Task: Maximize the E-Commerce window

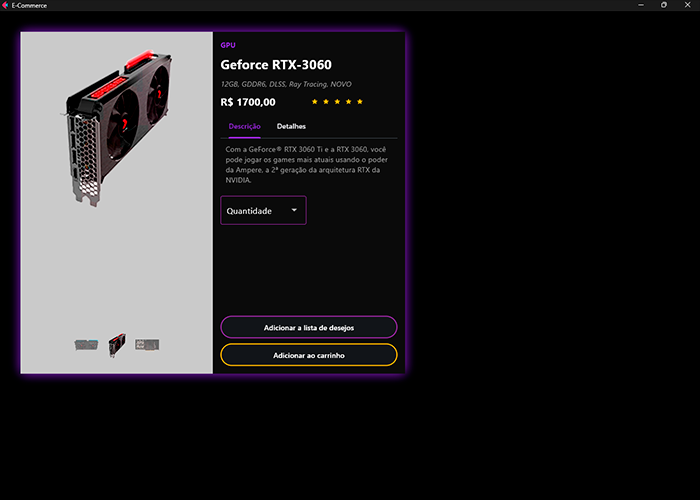Action: [x=664, y=5]
